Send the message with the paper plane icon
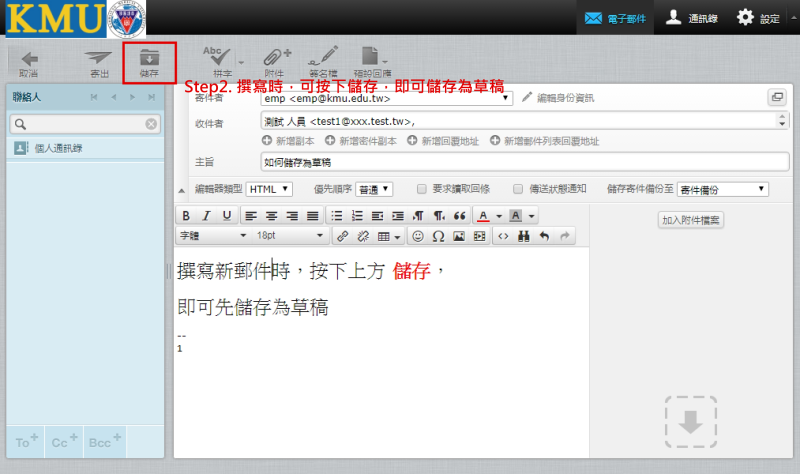Viewport: 800px width, 474px height. click(98, 58)
